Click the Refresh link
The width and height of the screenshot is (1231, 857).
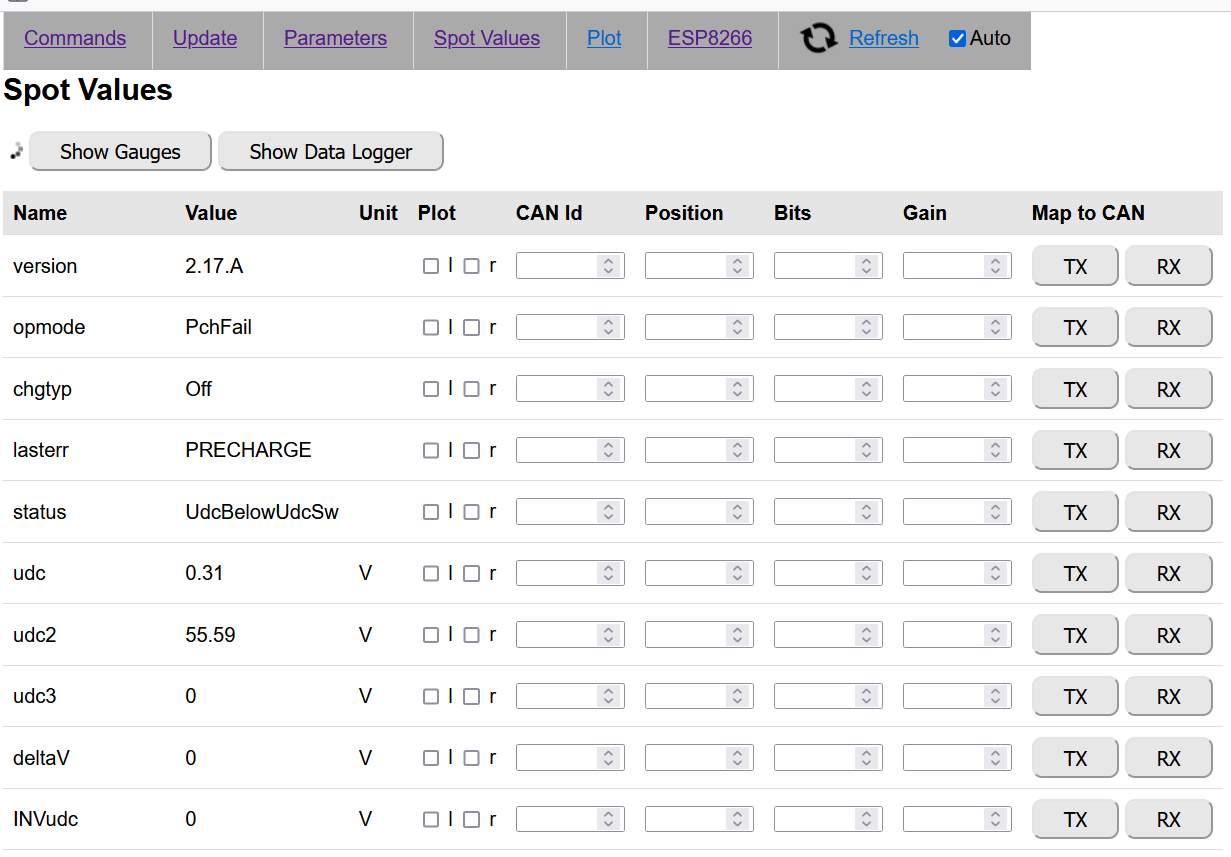point(883,39)
